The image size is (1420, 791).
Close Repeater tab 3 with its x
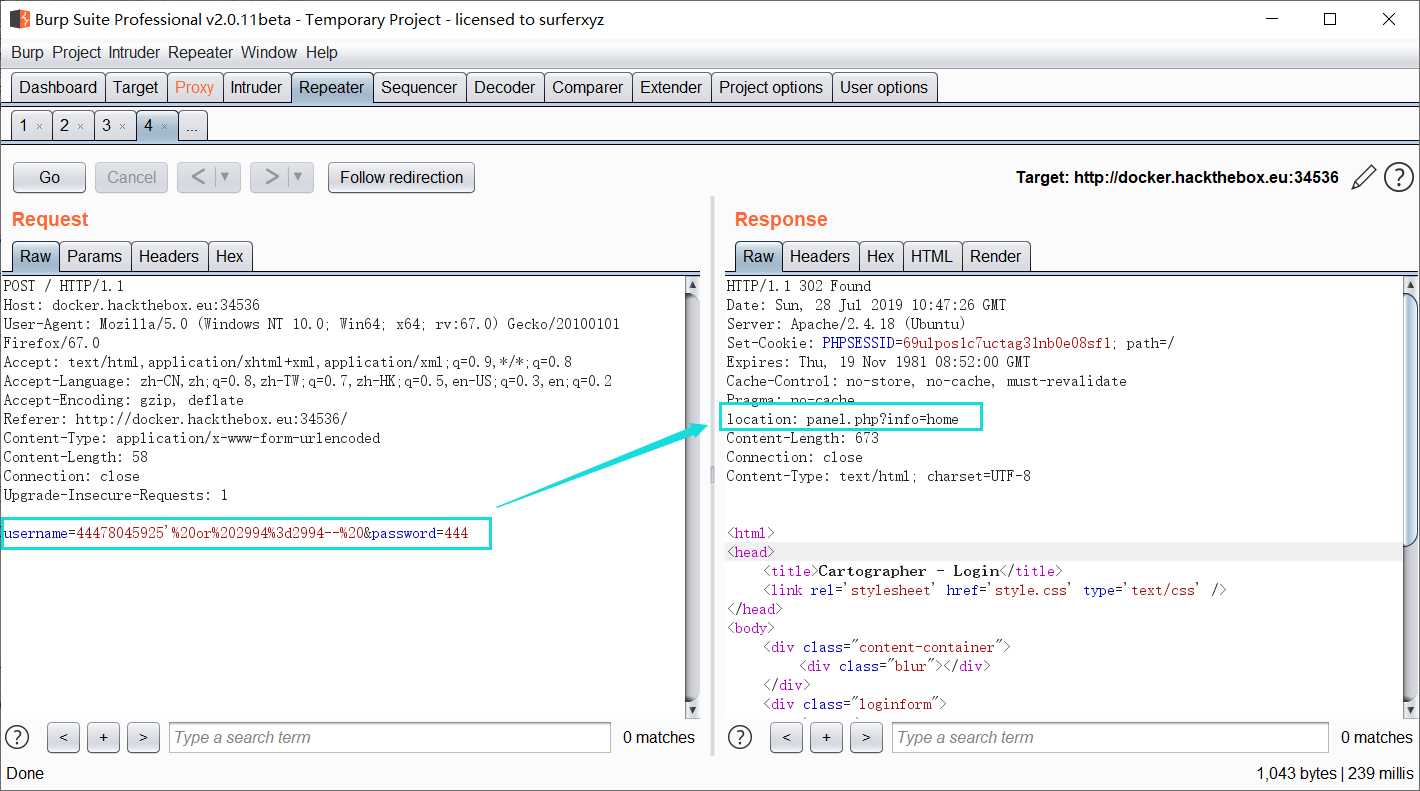pyautogui.click(x=122, y=126)
